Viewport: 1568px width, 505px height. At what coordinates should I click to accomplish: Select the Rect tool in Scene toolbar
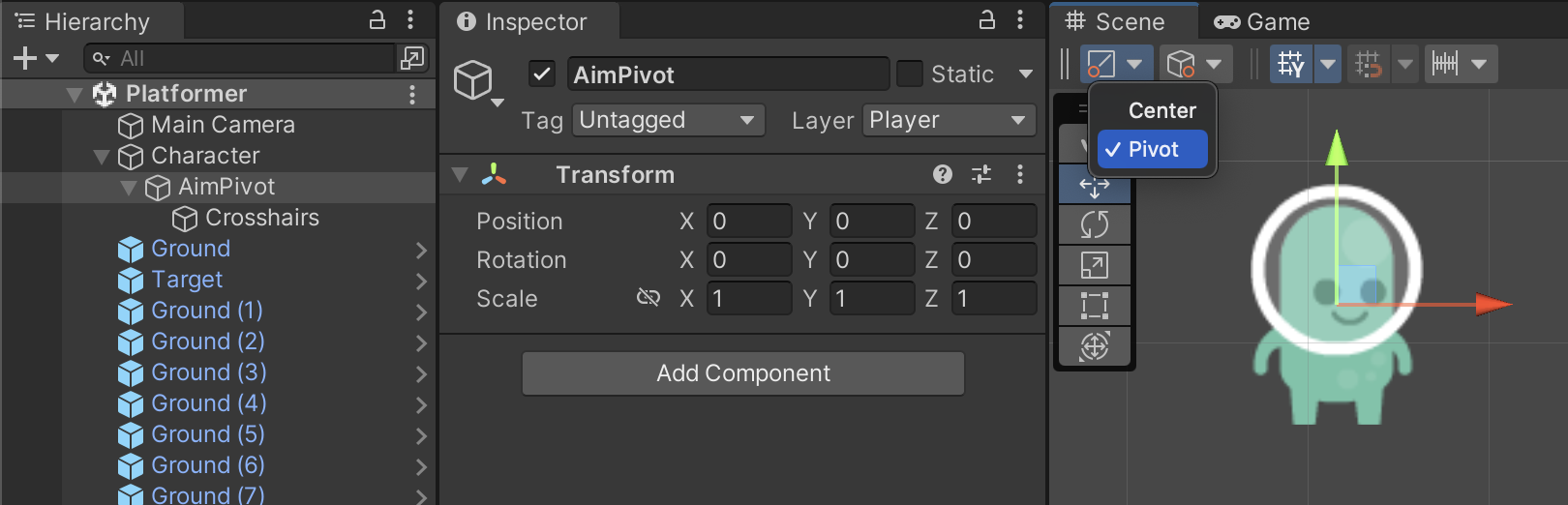point(1095,306)
